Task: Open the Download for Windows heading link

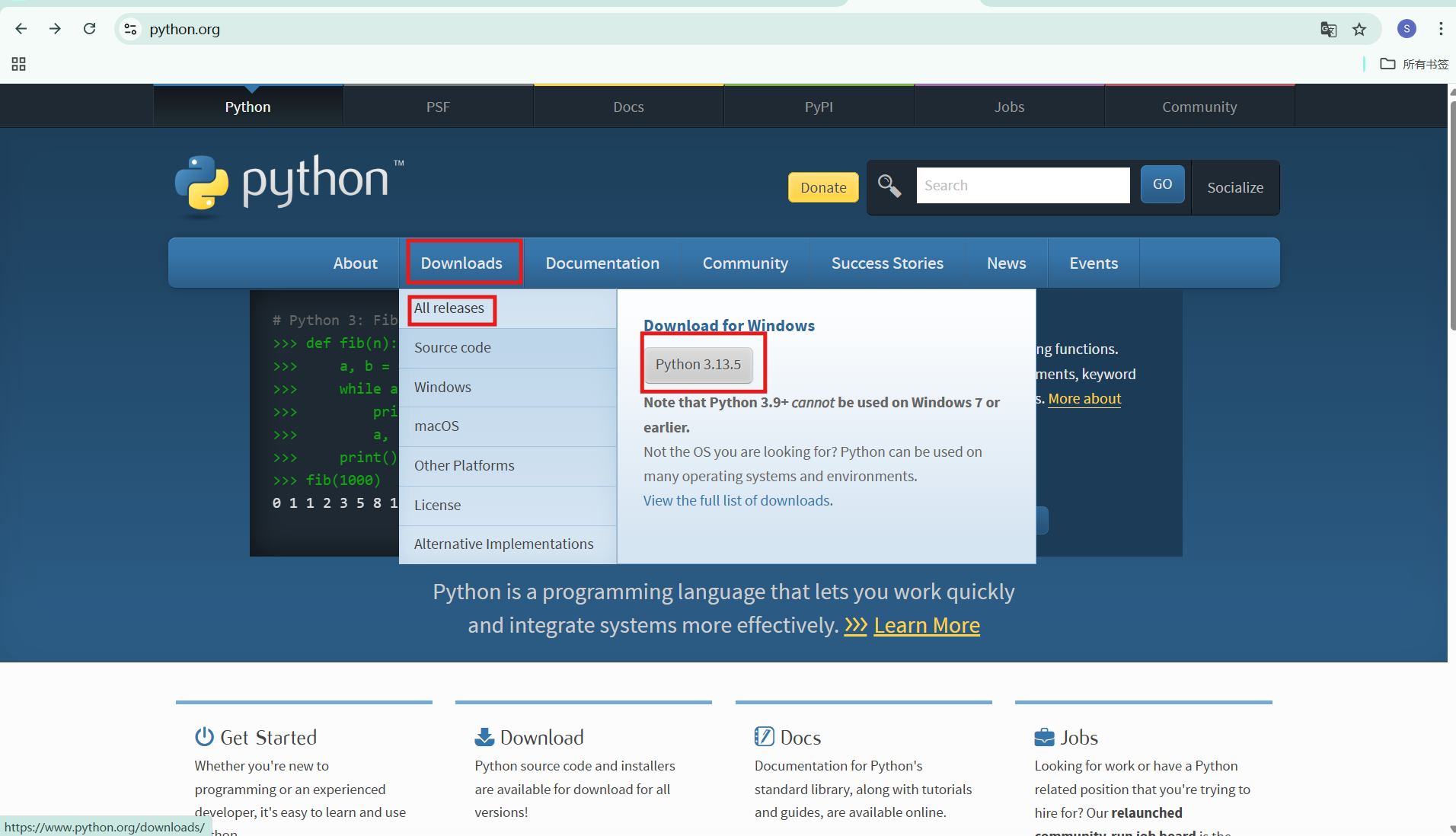Action: tap(729, 326)
